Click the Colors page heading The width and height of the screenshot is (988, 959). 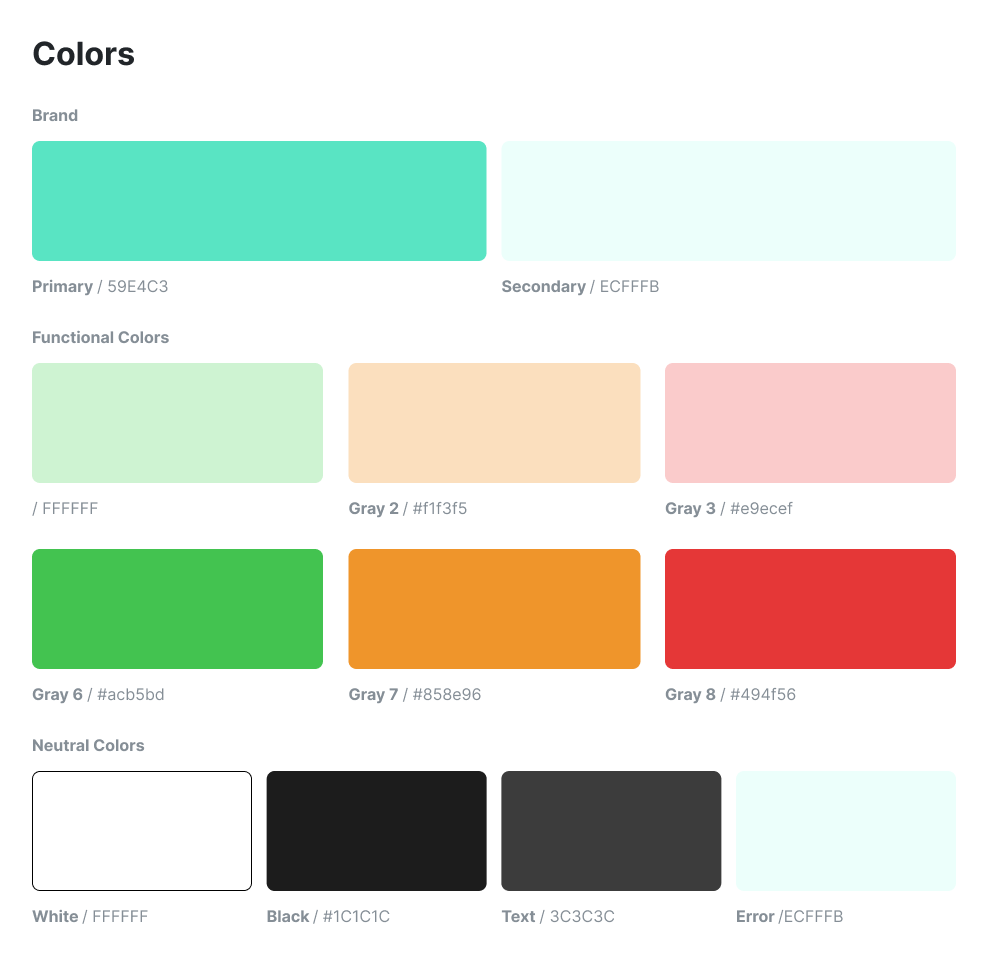pyautogui.click(x=83, y=54)
